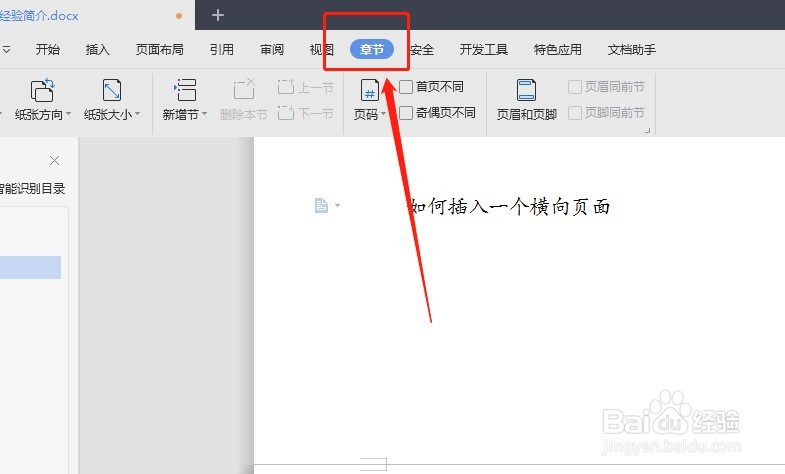The image size is (785, 474).
Task: Click the 纸张大小 paper size icon
Action: point(112,91)
